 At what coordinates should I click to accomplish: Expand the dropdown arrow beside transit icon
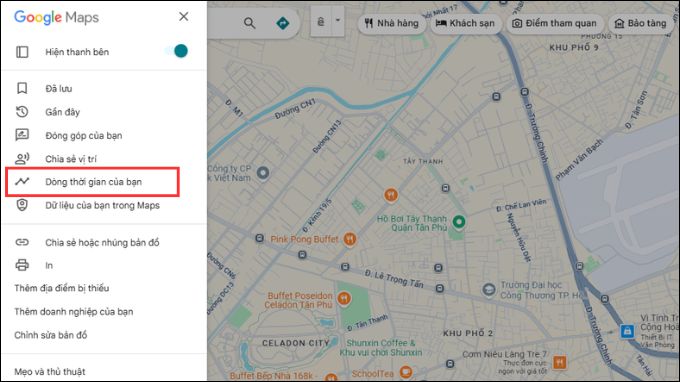click(338, 21)
